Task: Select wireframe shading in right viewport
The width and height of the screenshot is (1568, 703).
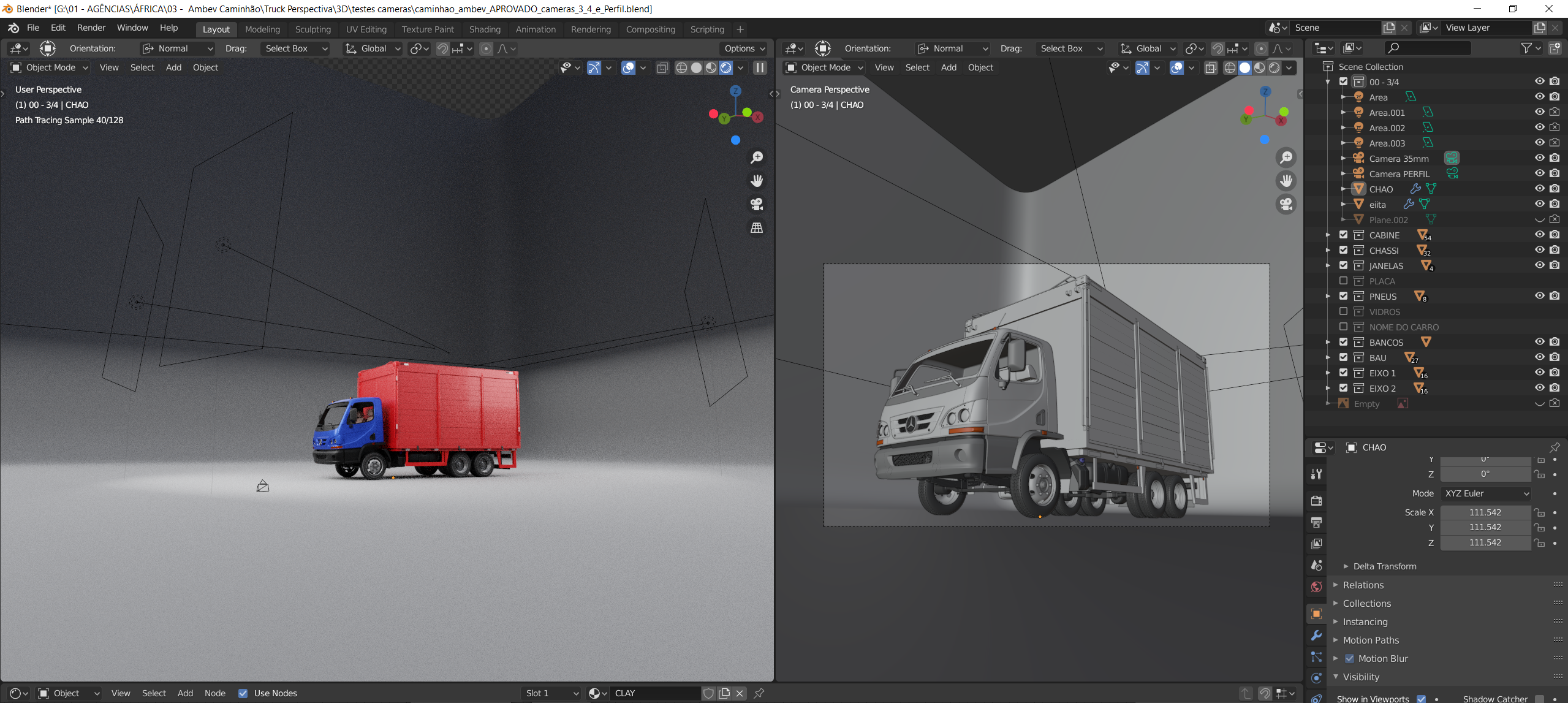Action: click(x=1229, y=67)
